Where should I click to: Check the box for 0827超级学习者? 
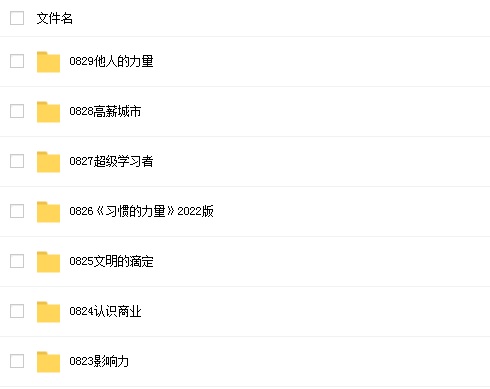pos(17,161)
